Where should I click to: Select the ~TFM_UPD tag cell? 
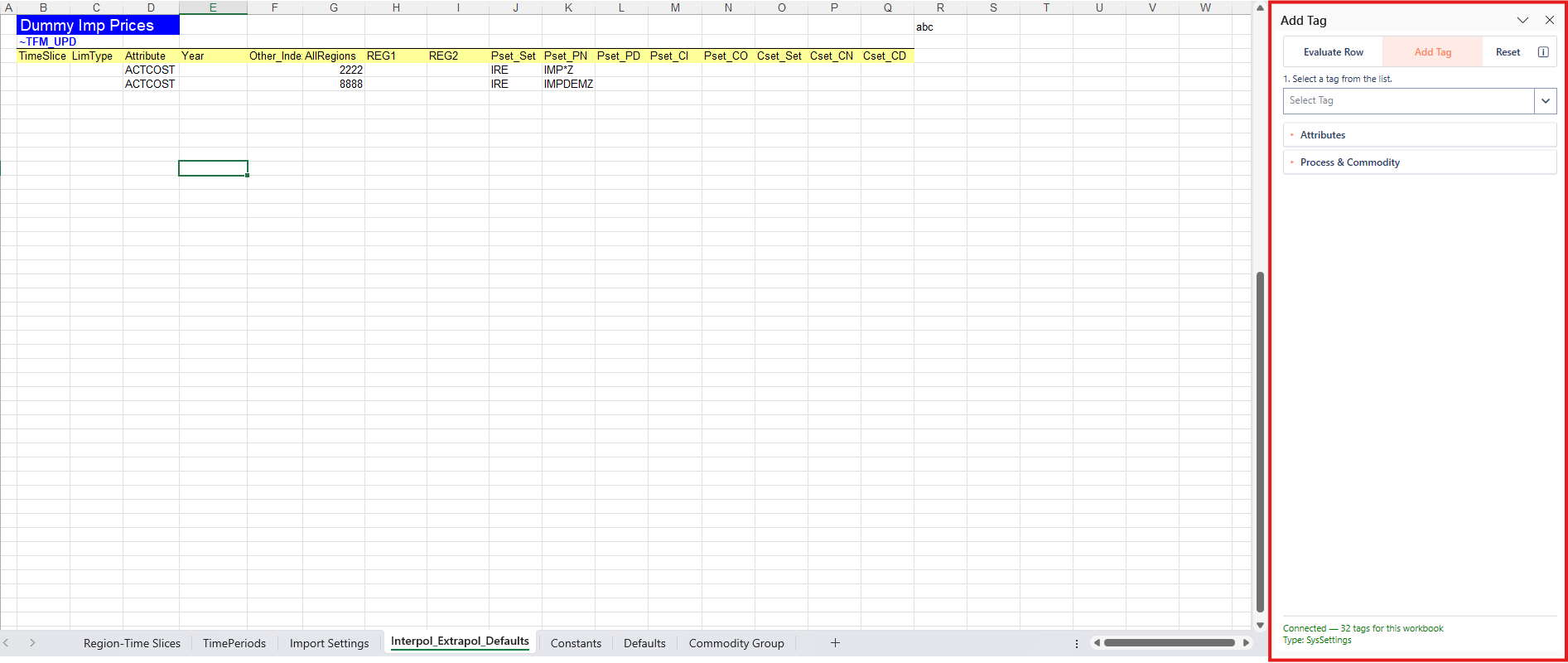click(x=43, y=41)
